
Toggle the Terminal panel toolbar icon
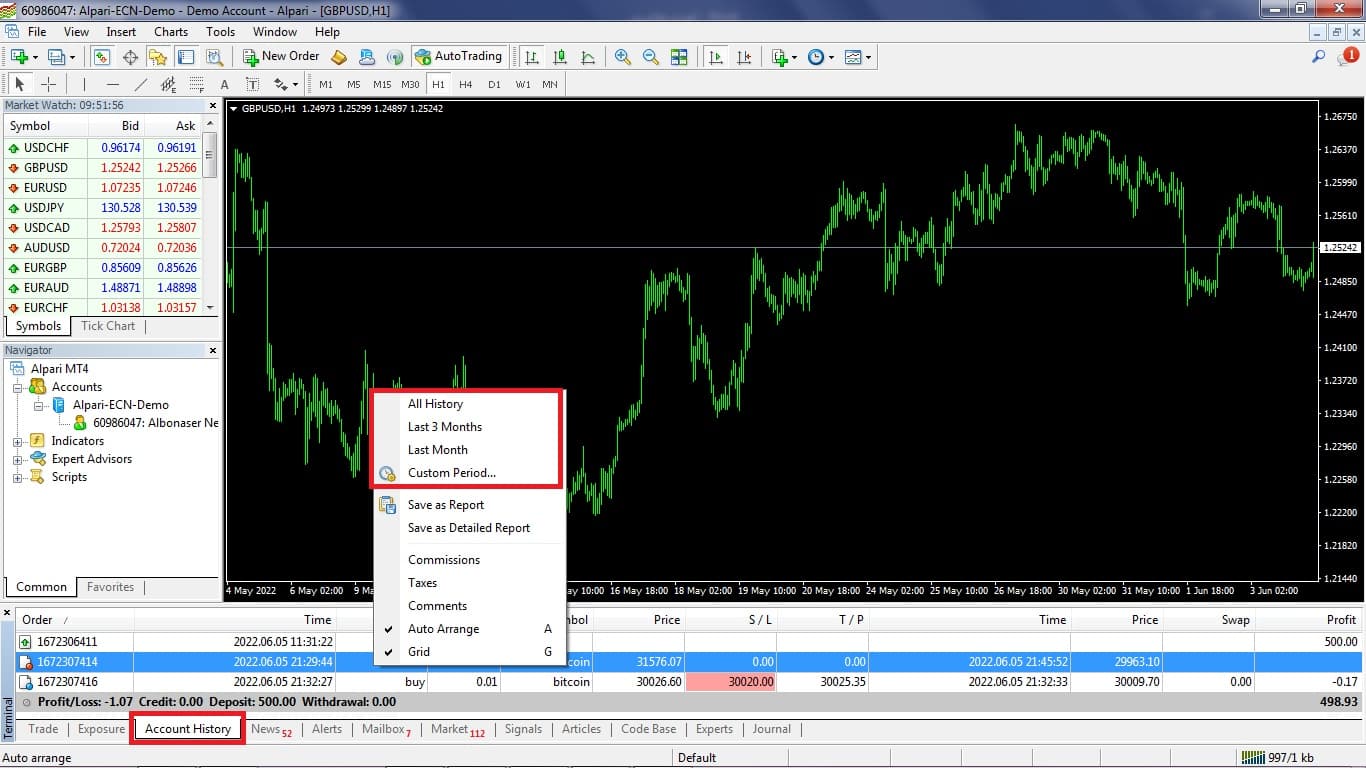pyautogui.click(x=186, y=57)
